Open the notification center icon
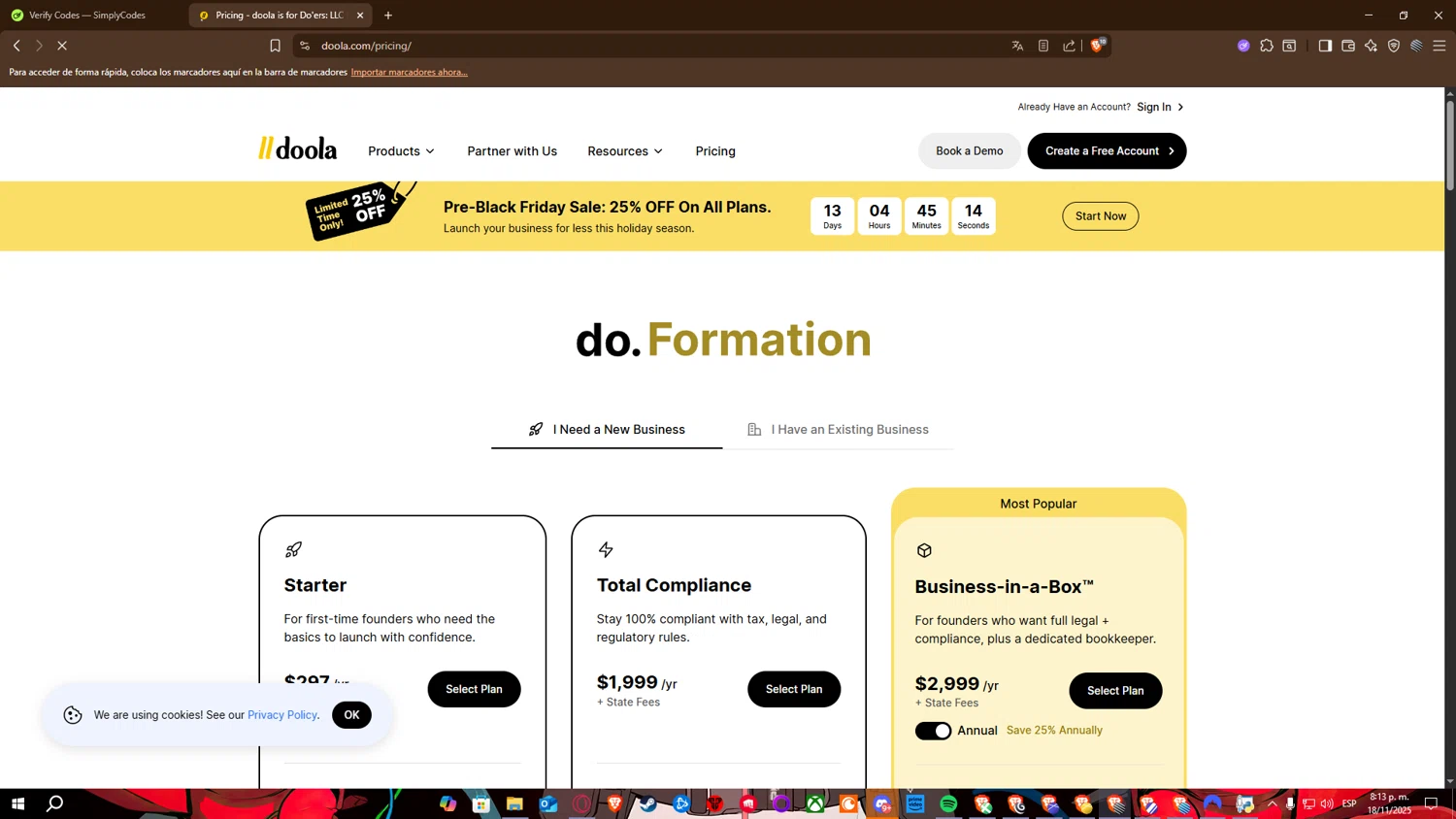Screen dimensions: 1456x819 click(1431, 803)
